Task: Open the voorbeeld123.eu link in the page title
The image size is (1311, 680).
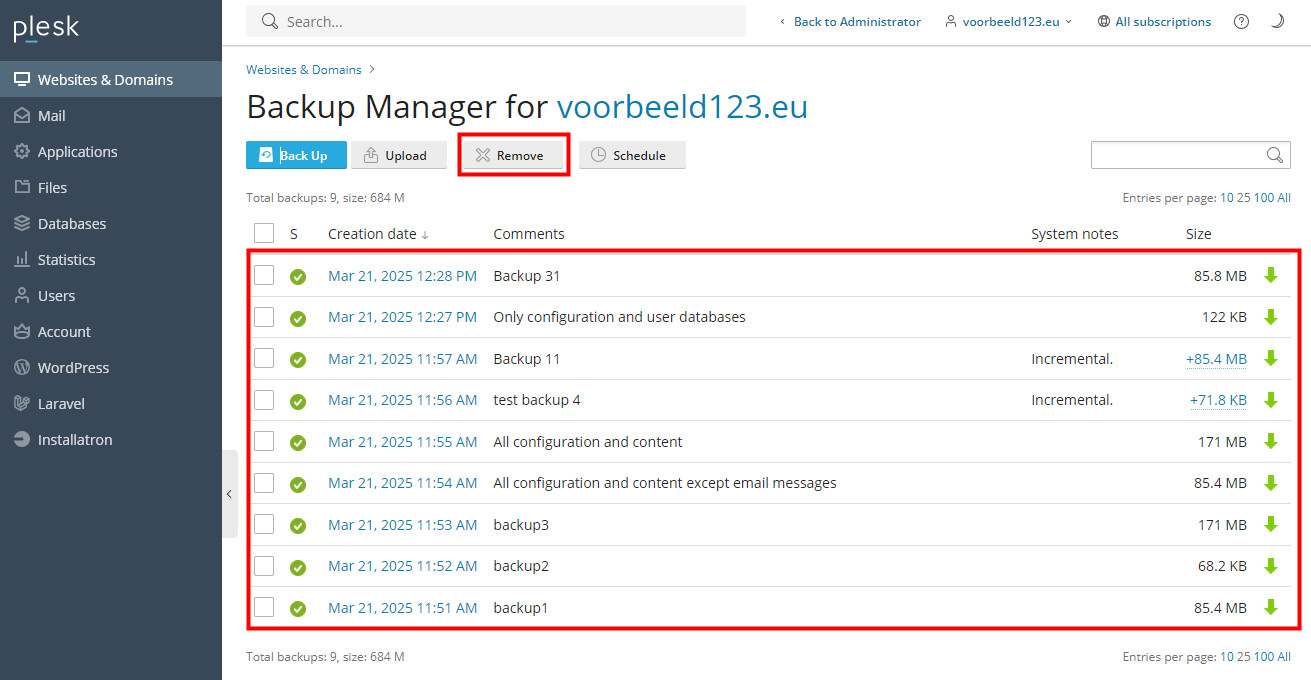Action: (x=682, y=107)
